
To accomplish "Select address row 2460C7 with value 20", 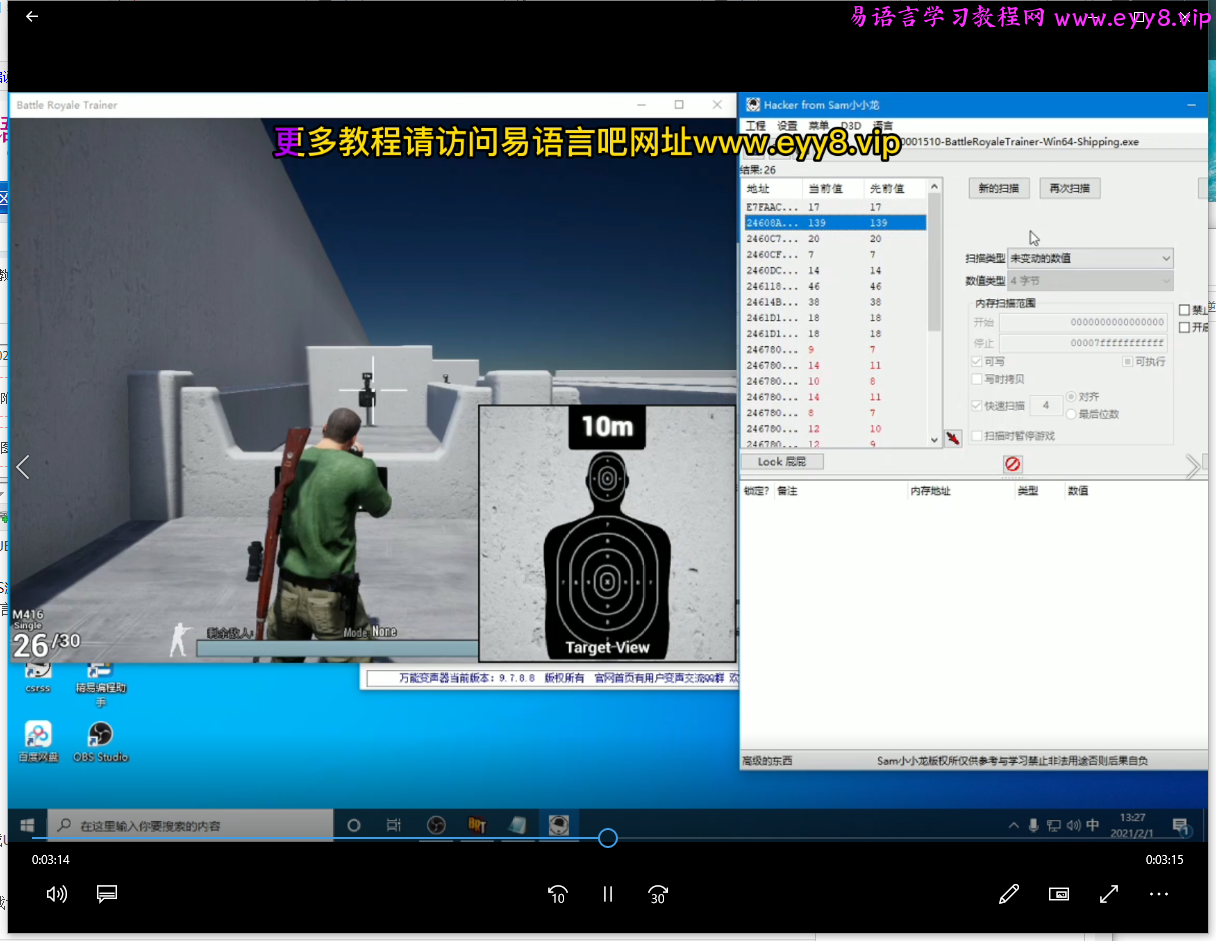I will [x=835, y=239].
